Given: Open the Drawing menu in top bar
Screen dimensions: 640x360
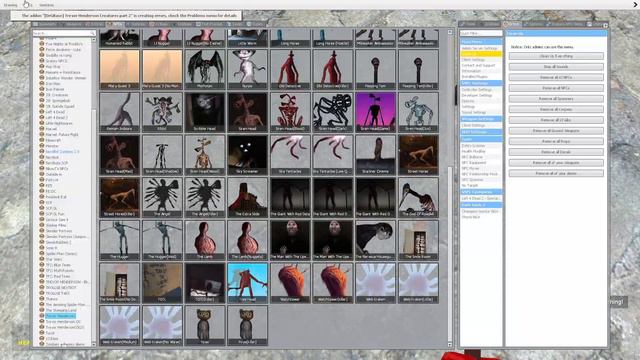Looking at the screenshot, I should (11, 5).
